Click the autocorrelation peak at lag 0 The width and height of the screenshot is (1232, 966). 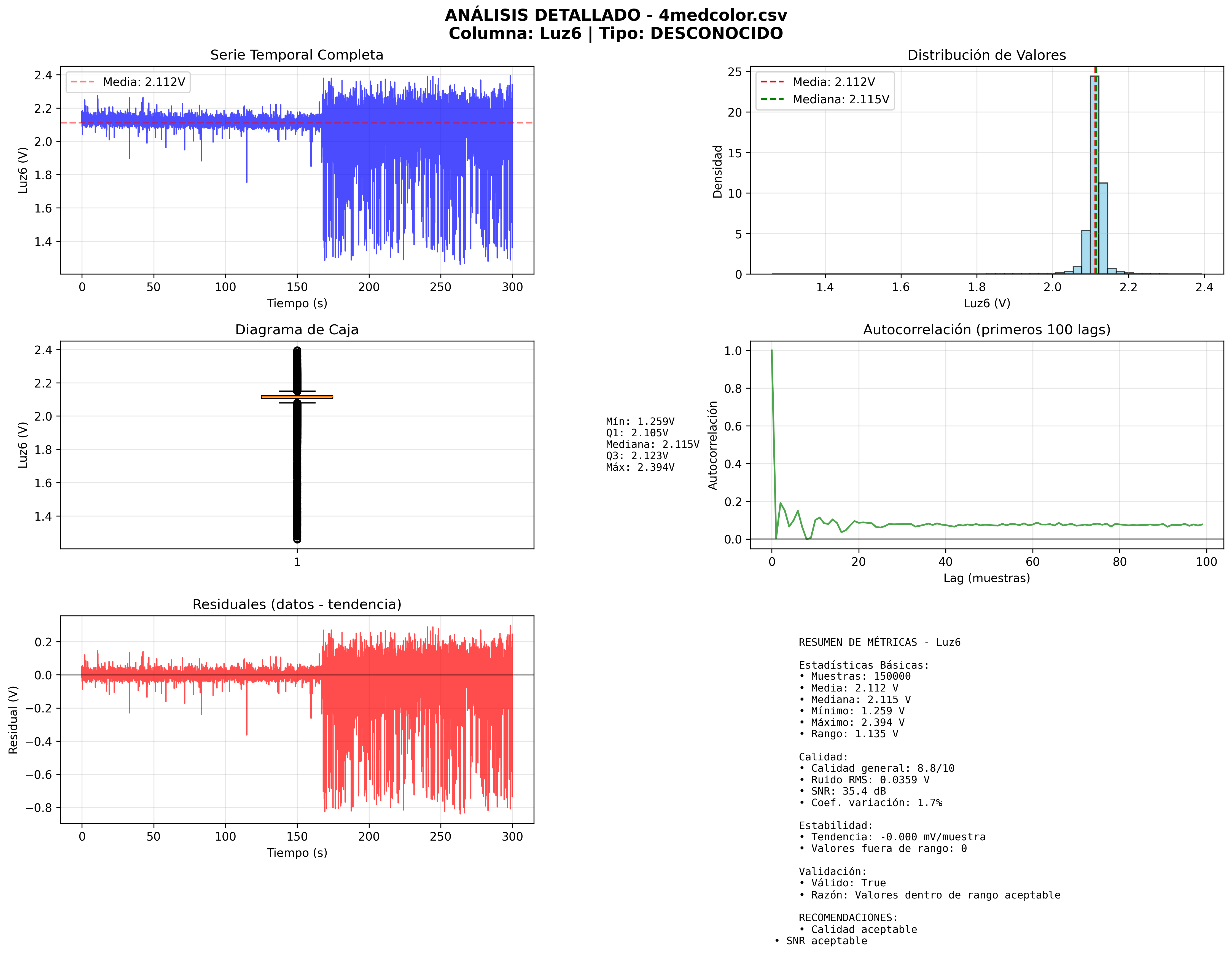pyautogui.click(x=771, y=351)
